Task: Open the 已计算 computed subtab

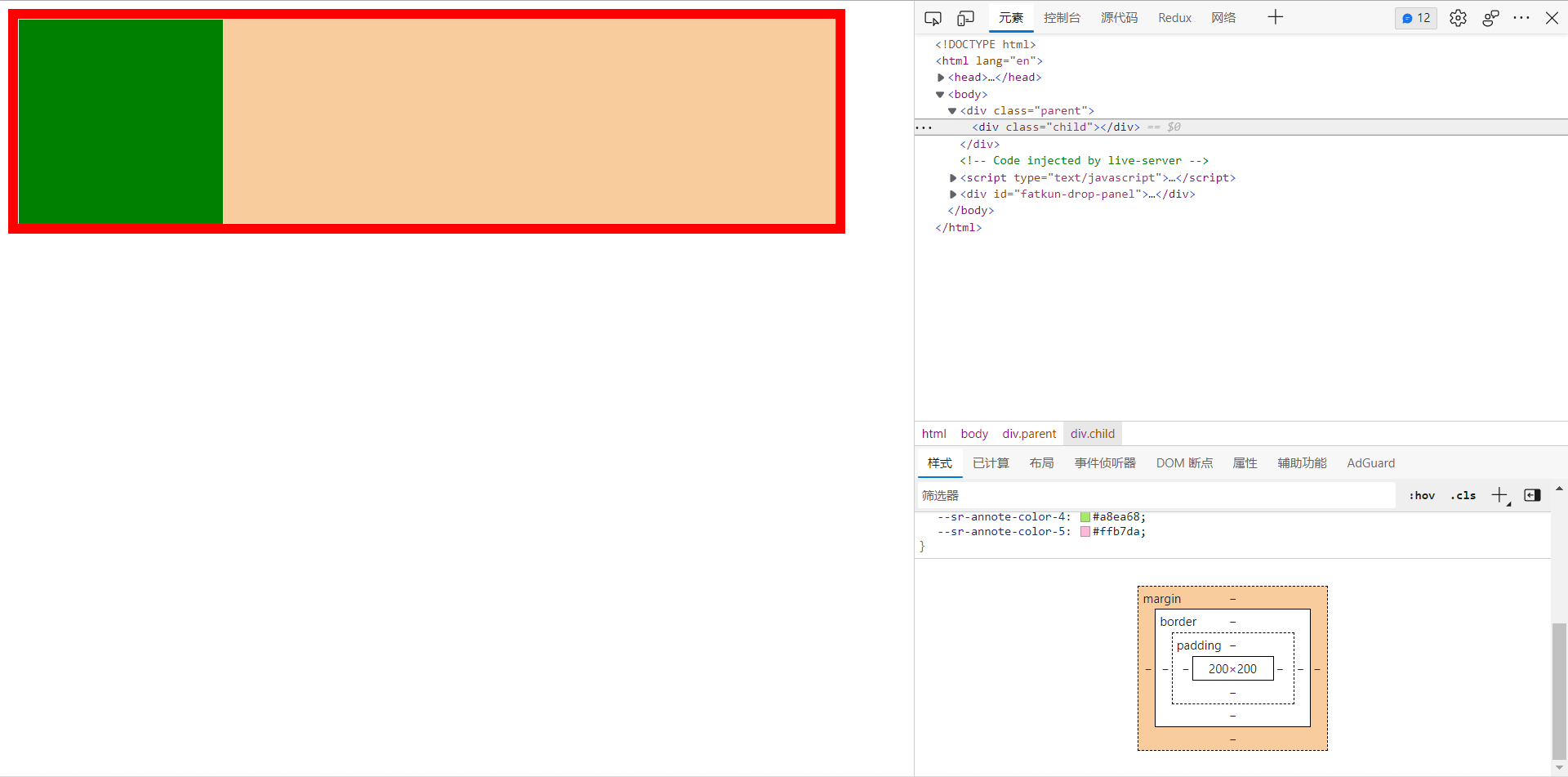Action: click(991, 463)
